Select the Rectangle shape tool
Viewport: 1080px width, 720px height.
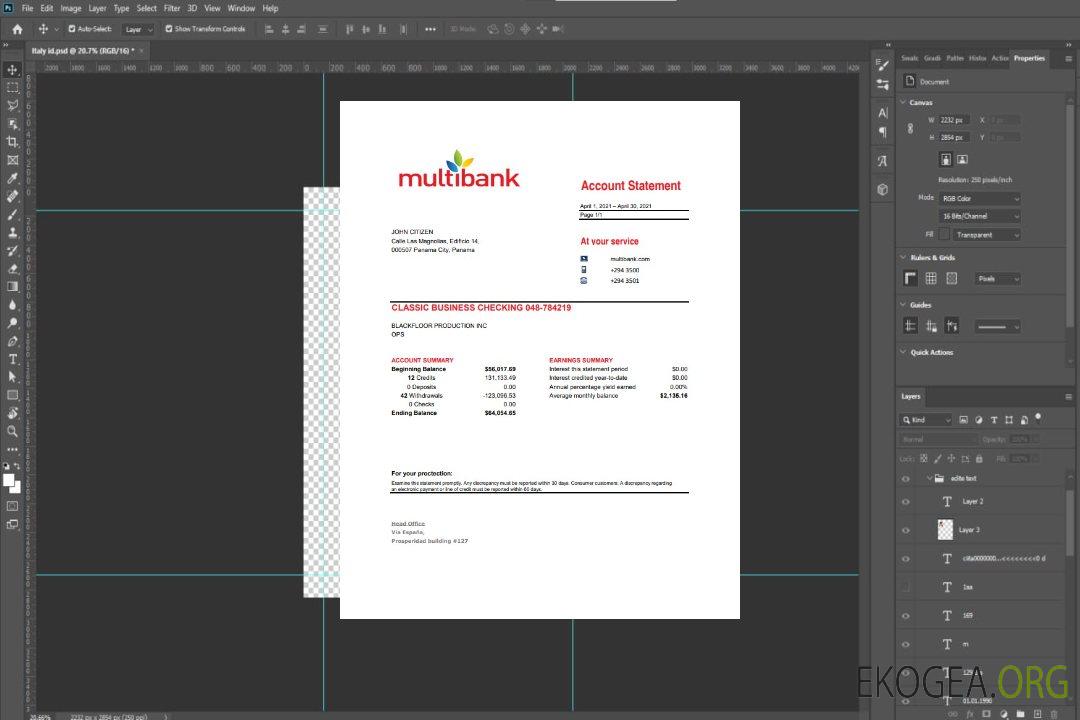(x=12, y=395)
